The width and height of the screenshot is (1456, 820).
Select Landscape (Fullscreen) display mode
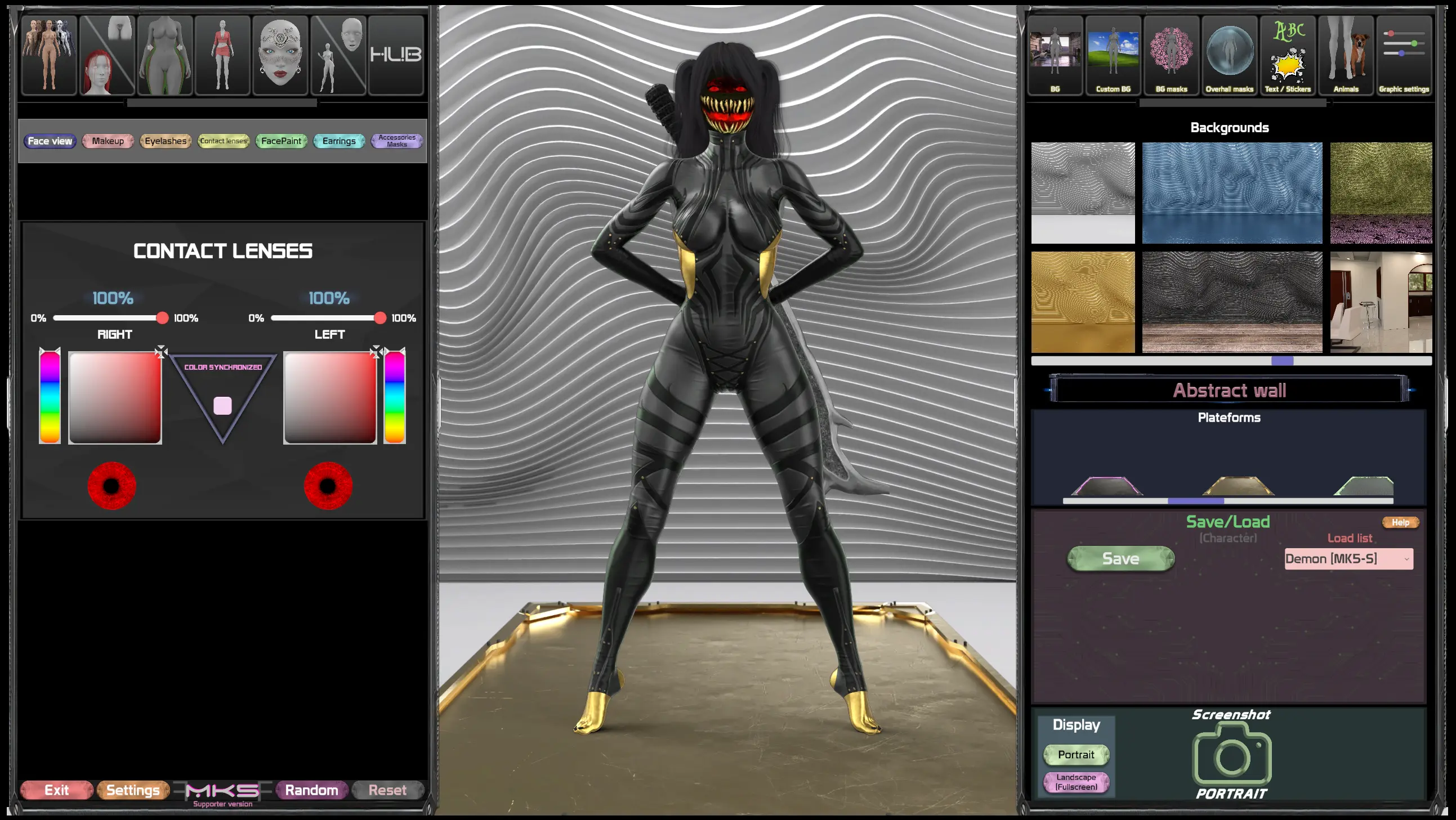tap(1075, 782)
